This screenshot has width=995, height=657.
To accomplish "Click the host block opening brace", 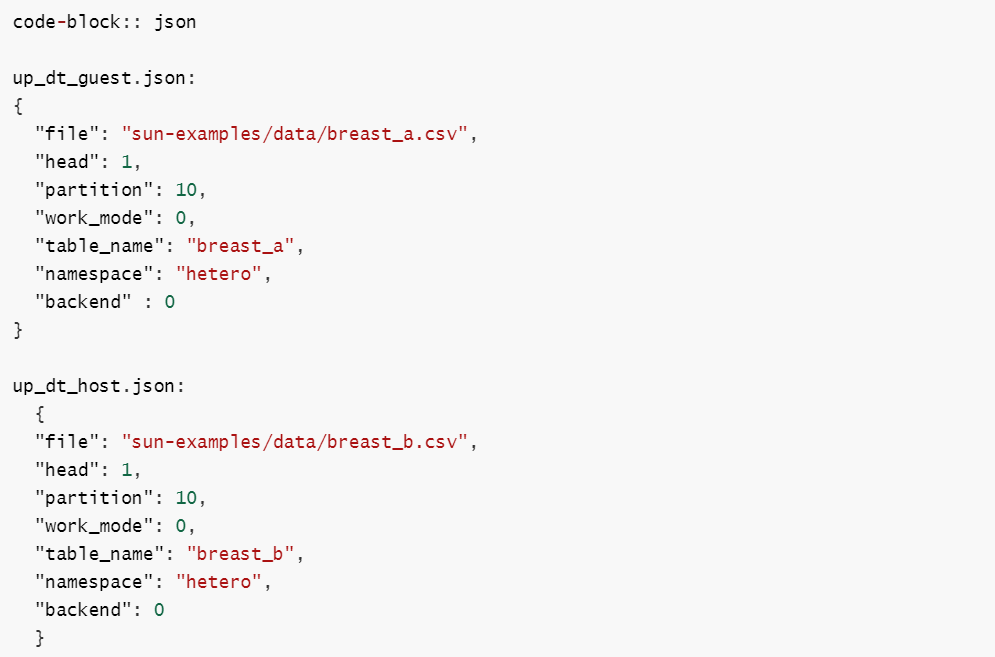I will click(x=40, y=415).
